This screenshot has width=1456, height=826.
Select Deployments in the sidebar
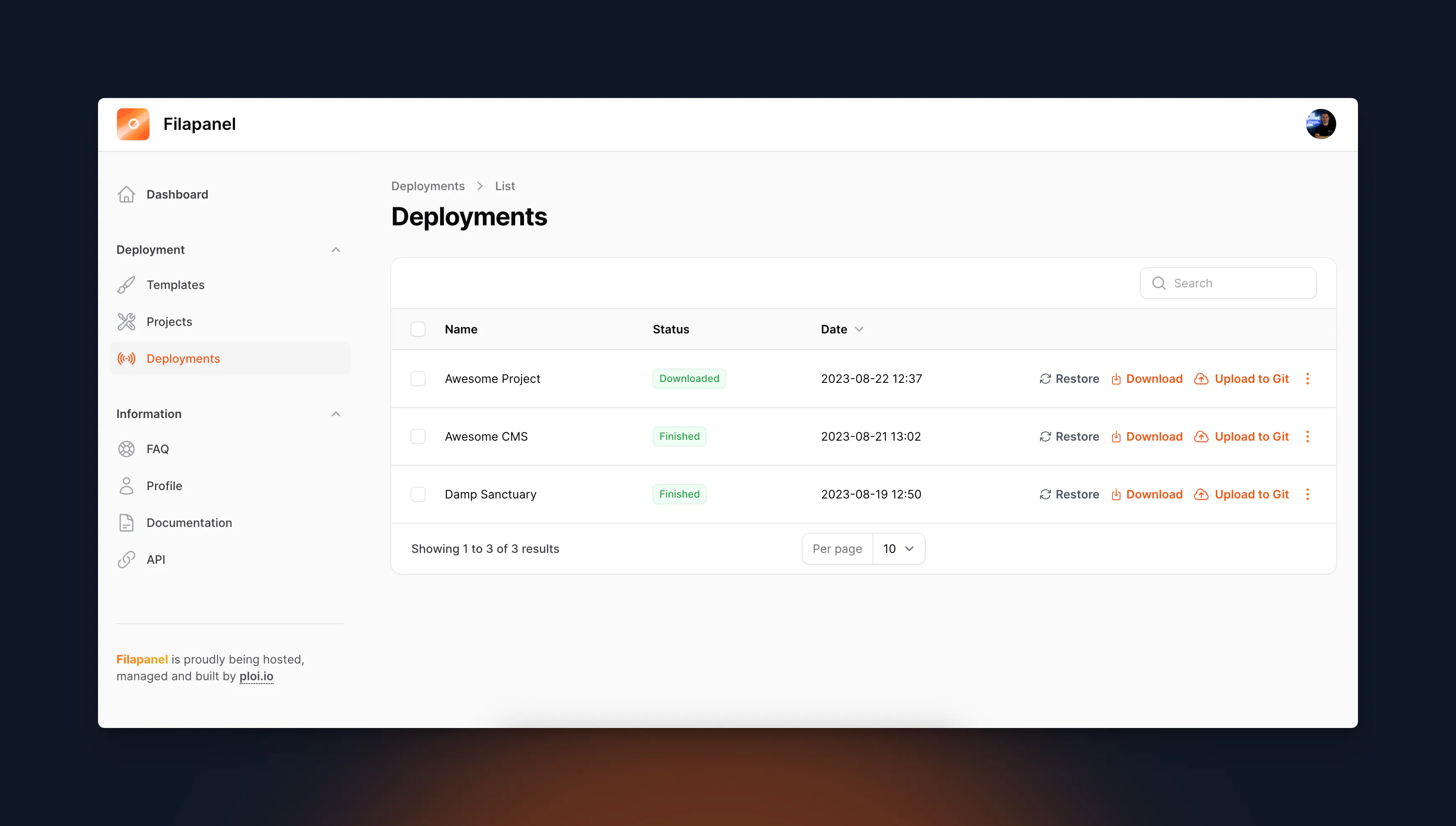coord(230,359)
